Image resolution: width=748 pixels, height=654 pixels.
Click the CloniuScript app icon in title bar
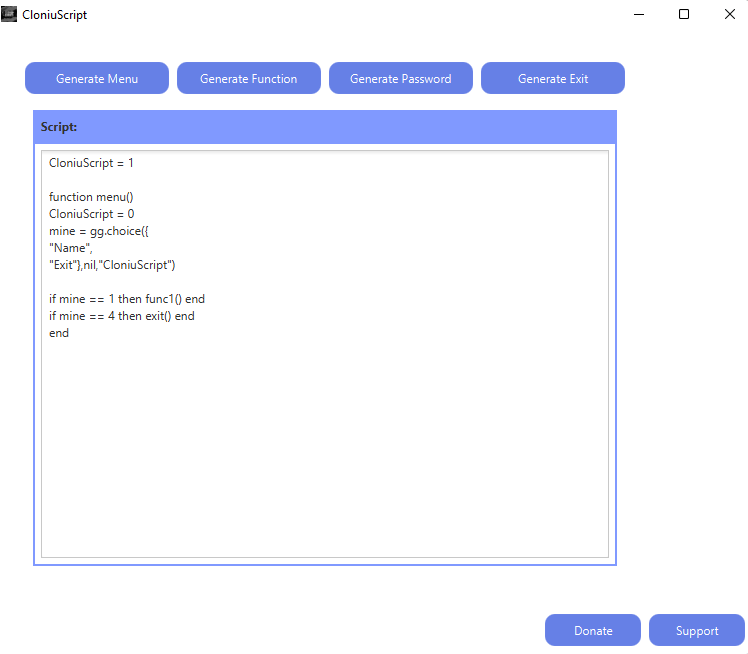[9, 14]
